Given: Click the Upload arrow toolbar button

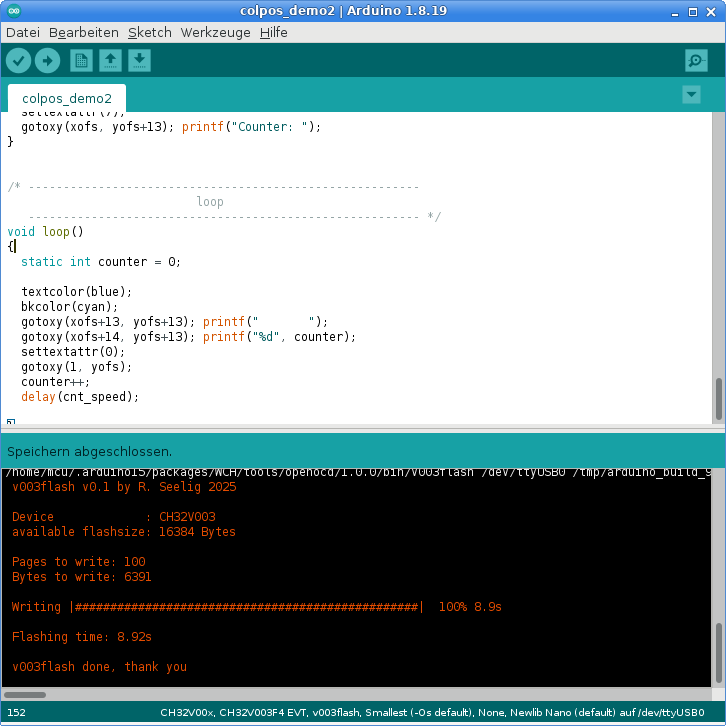Looking at the screenshot, I should (47, 61).
